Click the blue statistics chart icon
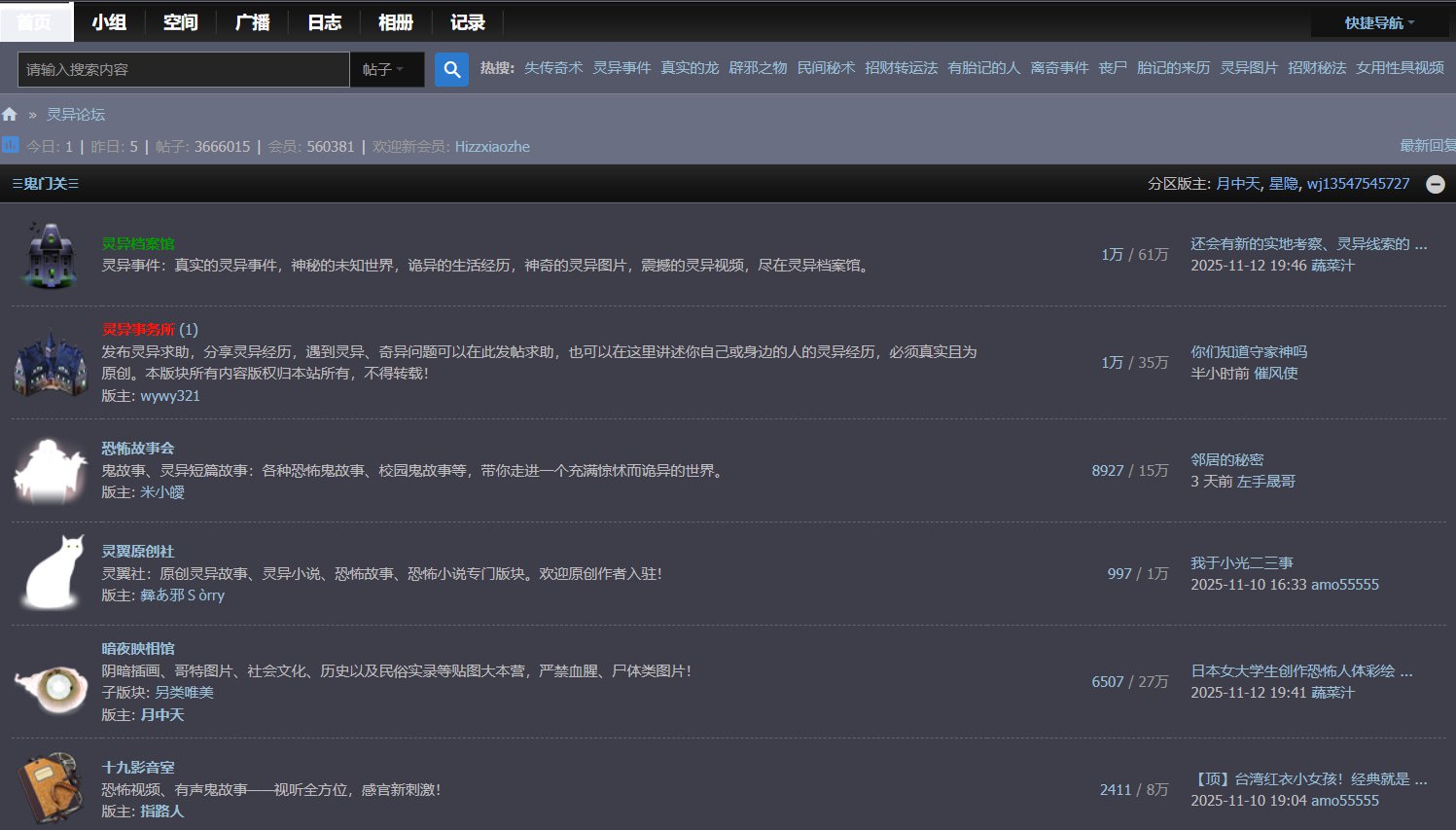This screenshot has height=830, width=1456. [10, 145]
